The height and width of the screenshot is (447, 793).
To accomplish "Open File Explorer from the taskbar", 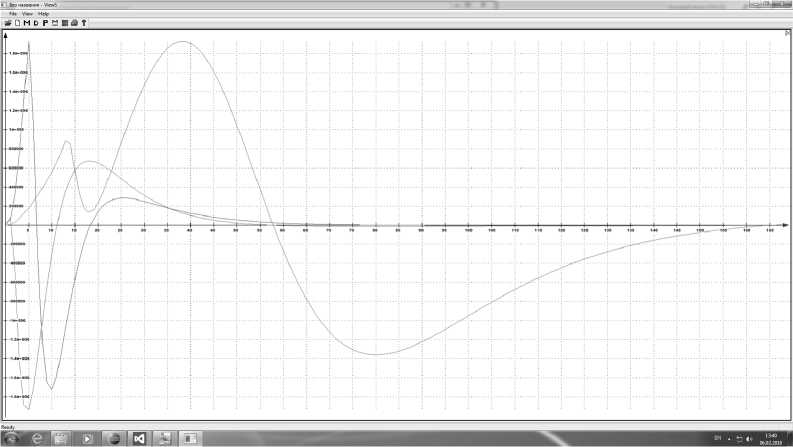I will tap(61, 438).
